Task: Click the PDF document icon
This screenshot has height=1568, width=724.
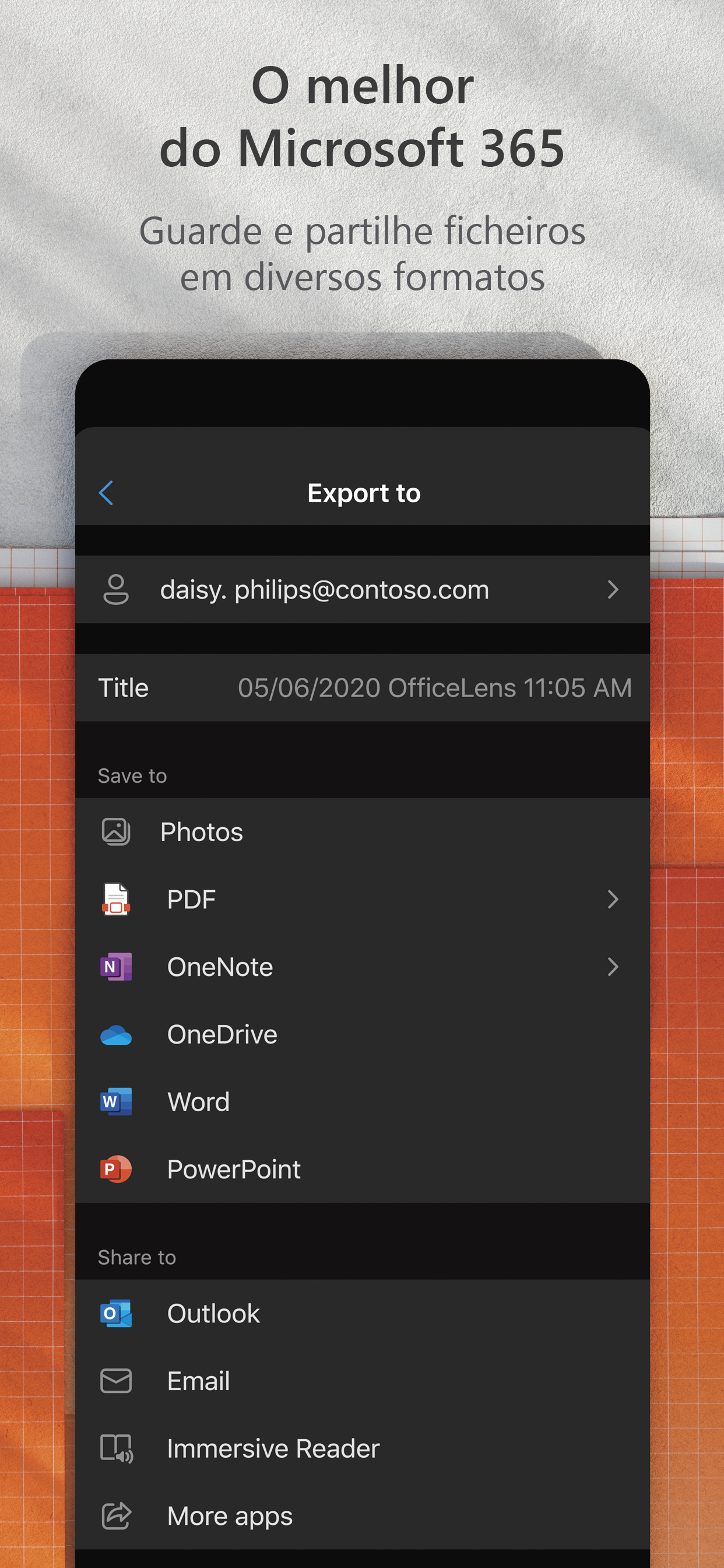Action: click(115, 899)
